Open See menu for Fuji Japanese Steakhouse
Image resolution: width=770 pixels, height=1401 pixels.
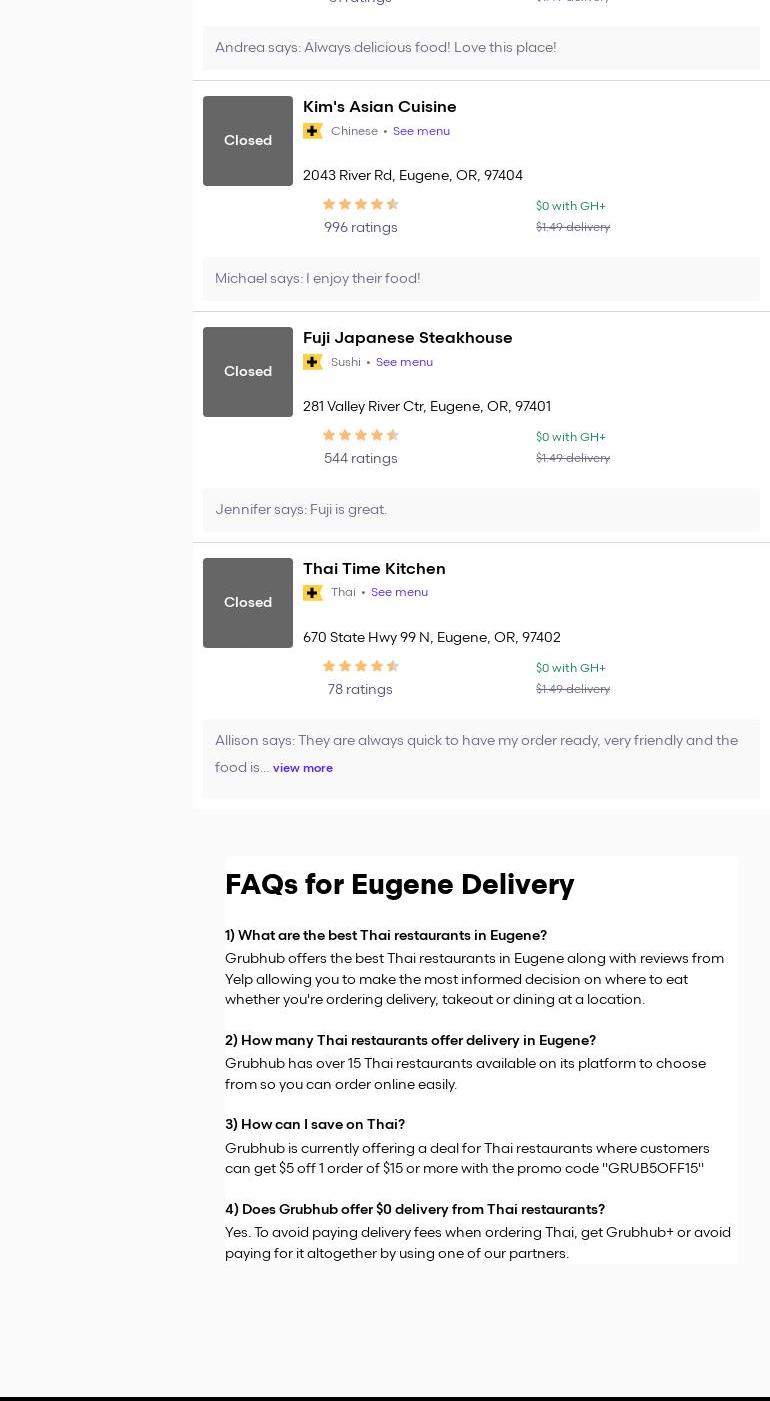[404, 362]
